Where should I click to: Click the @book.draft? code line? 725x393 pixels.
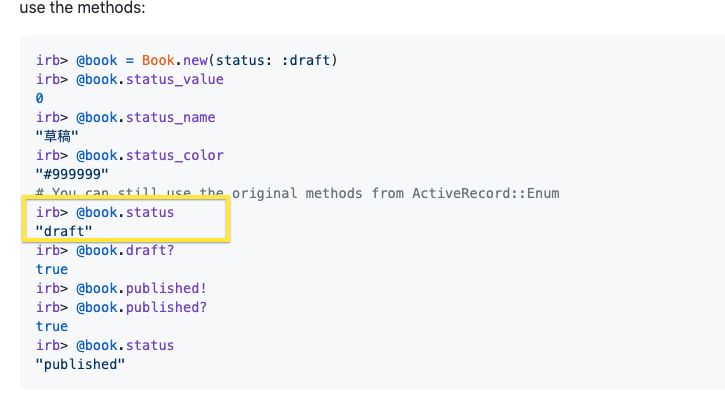[x=105, y=250]
